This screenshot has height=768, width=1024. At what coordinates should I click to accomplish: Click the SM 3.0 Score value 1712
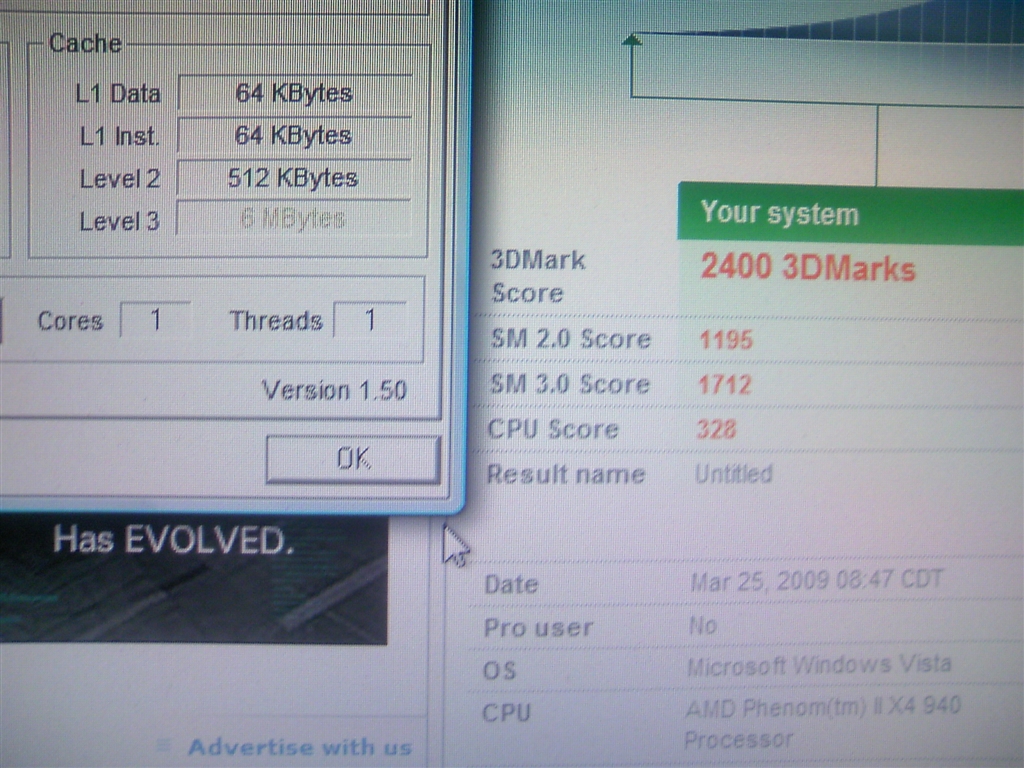725,385
